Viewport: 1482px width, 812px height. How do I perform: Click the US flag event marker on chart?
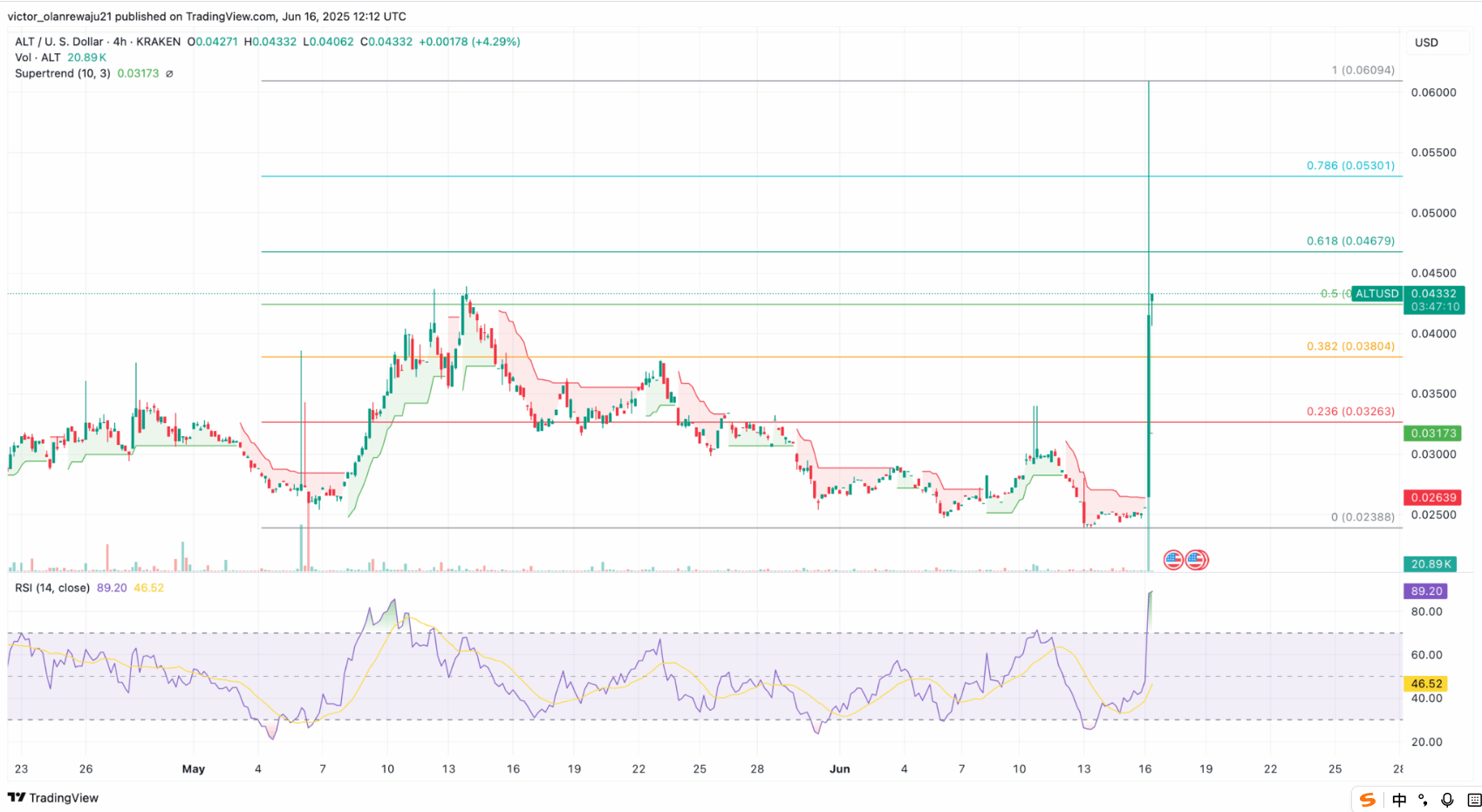click(x=1173, y=559)
